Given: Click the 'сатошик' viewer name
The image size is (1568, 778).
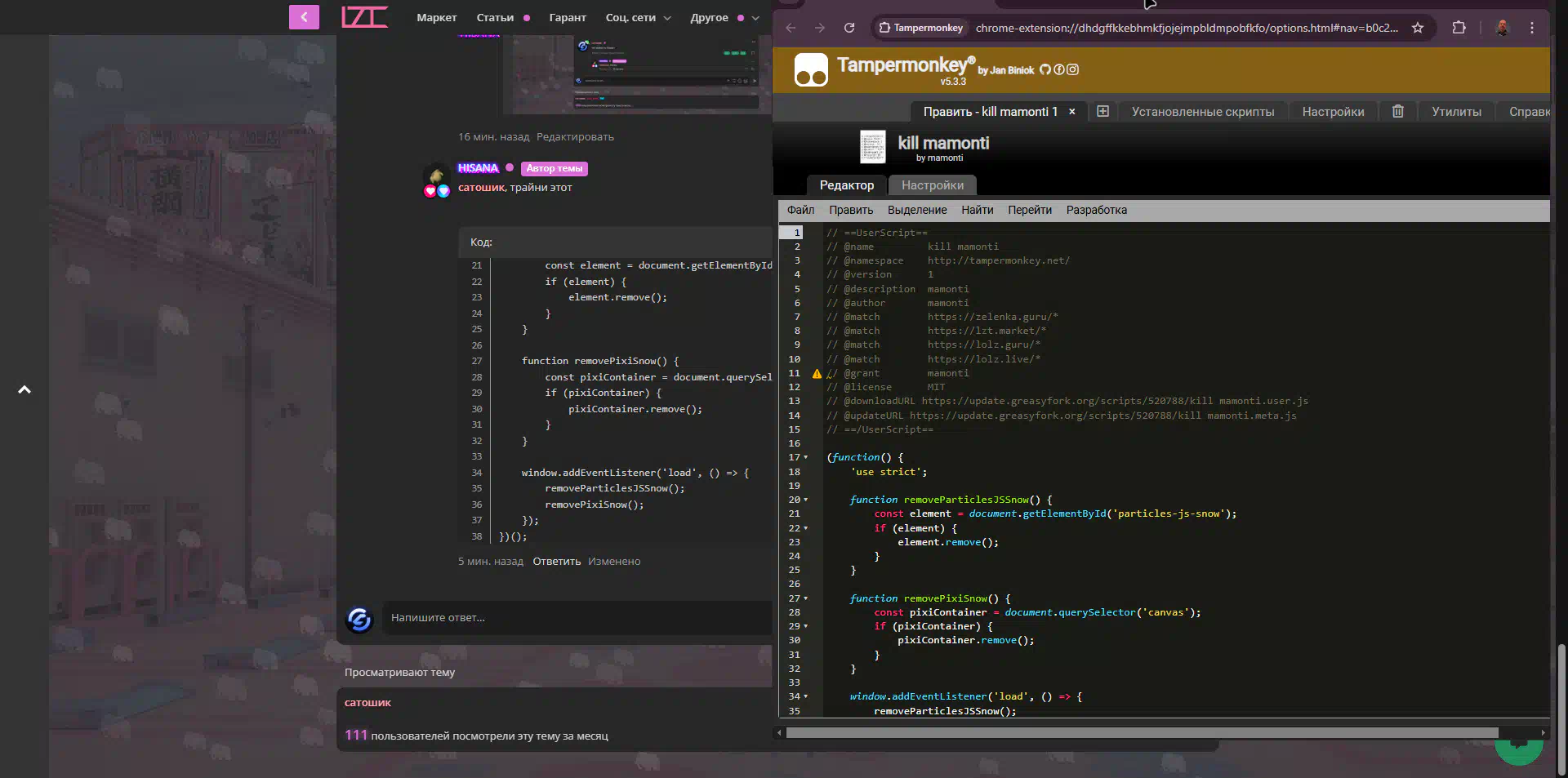Looking at the screenshot, I should (367, 703).
